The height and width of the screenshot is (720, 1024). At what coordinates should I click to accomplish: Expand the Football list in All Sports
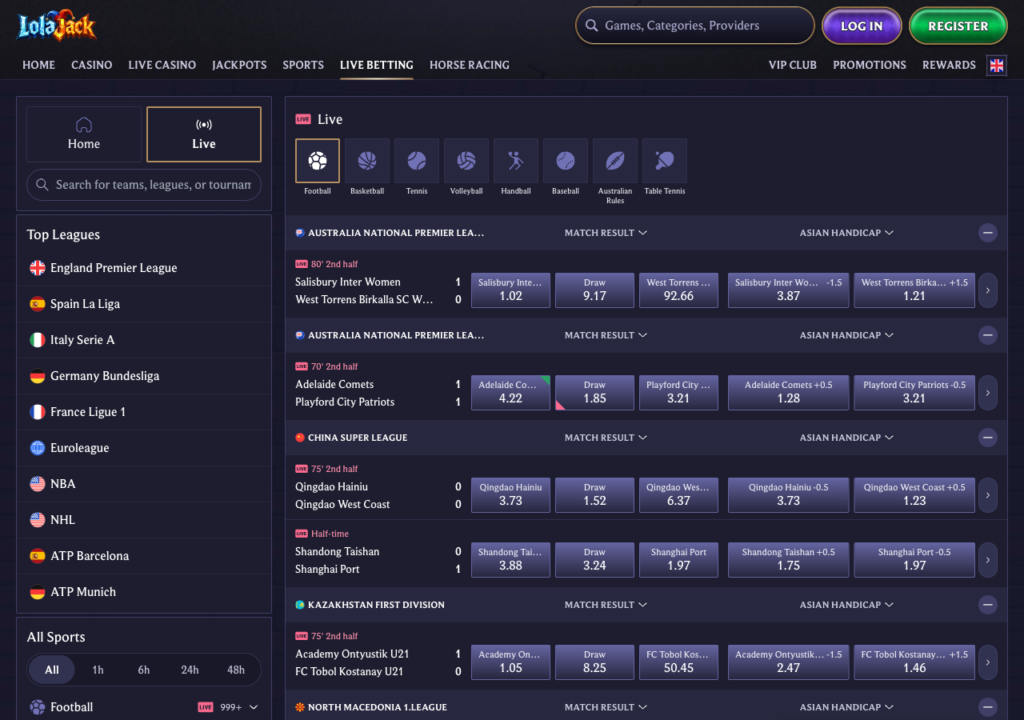point(253,707)
